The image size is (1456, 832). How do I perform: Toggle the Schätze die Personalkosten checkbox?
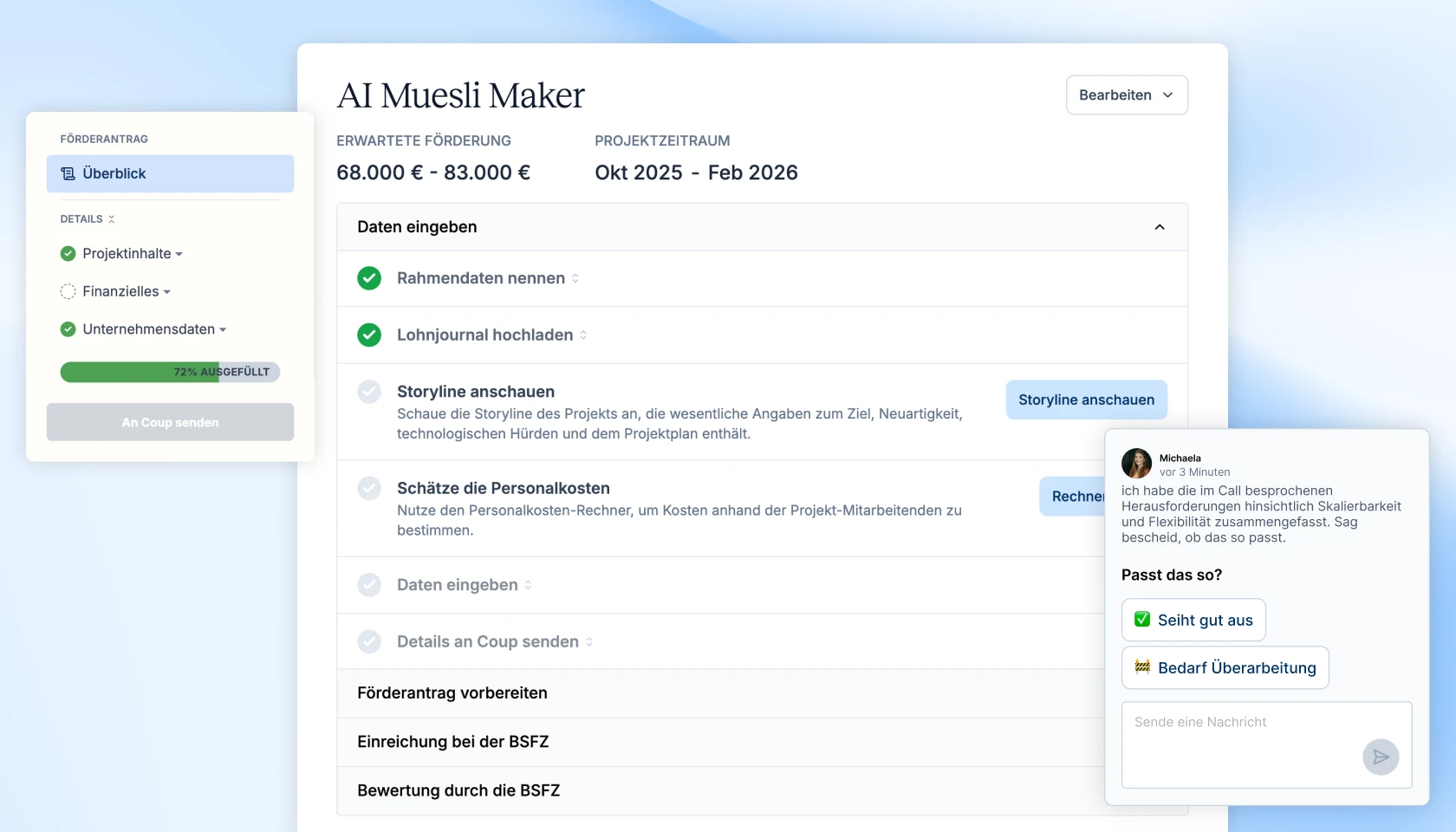pyautogui.click(x=369, y=489)
